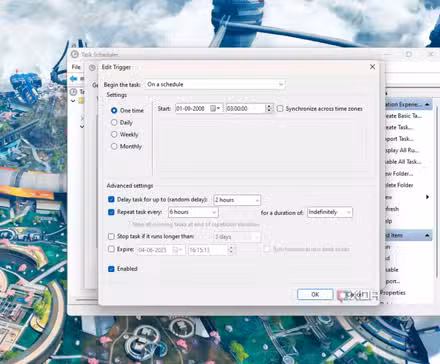Screen dimensions: 440x364
Task: Click the Task Scheduler root clock icon in tree
Action: [x=73, y=92]
